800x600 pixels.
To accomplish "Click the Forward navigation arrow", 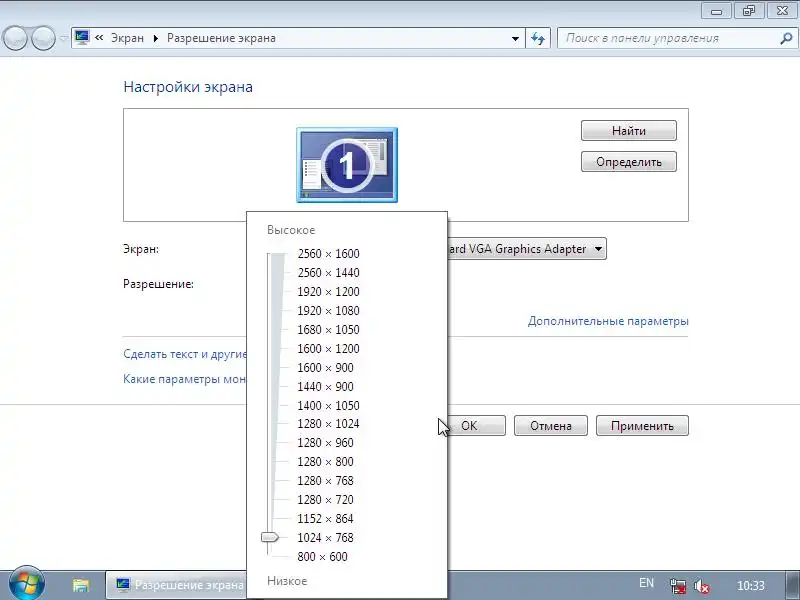I will coord(43,38).
